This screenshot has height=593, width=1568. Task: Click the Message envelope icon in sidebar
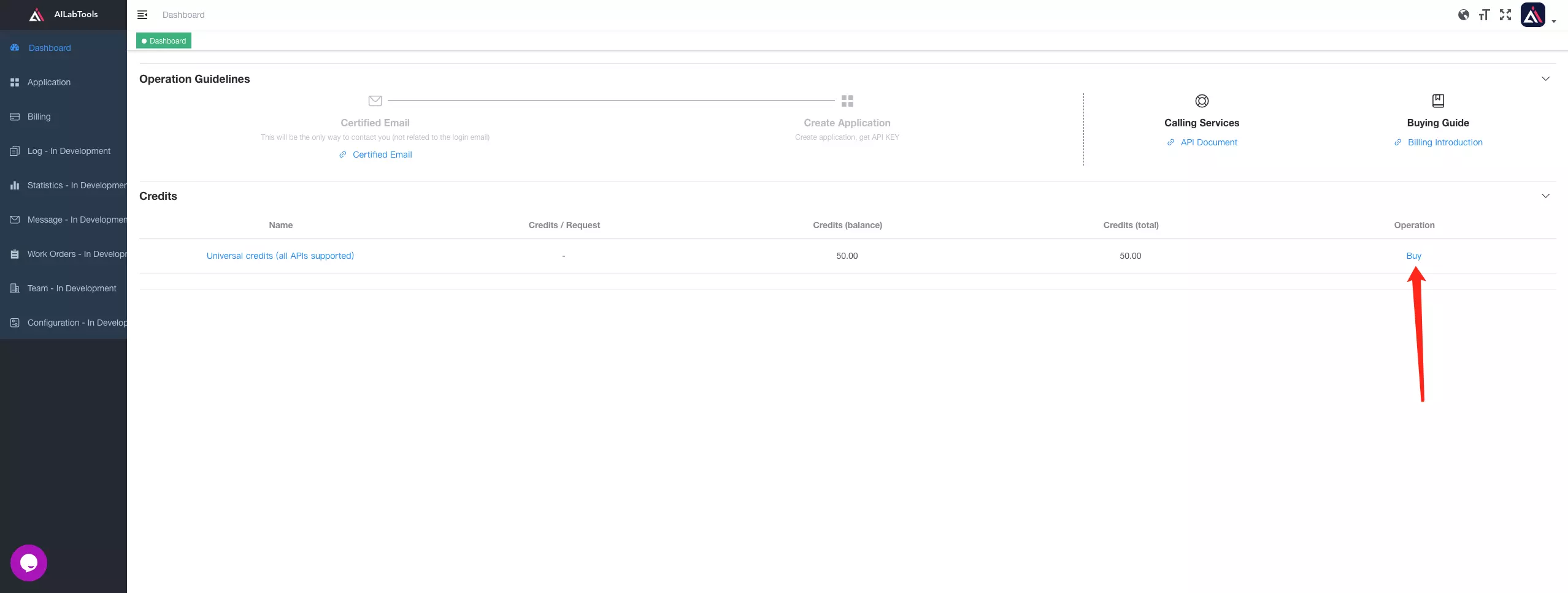(x=15, y=220)
